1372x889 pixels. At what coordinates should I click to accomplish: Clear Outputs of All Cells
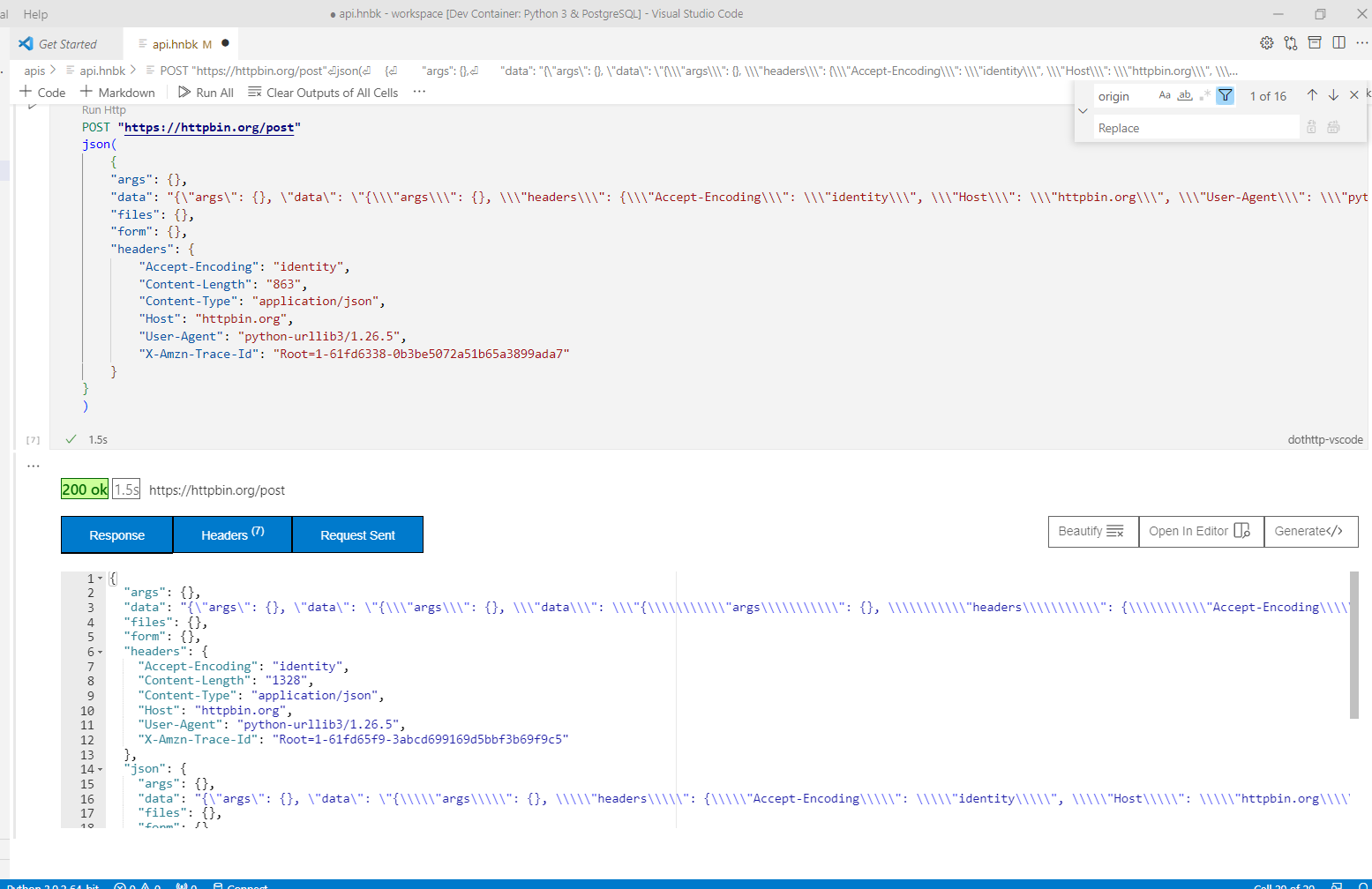(x=323, y=93)
